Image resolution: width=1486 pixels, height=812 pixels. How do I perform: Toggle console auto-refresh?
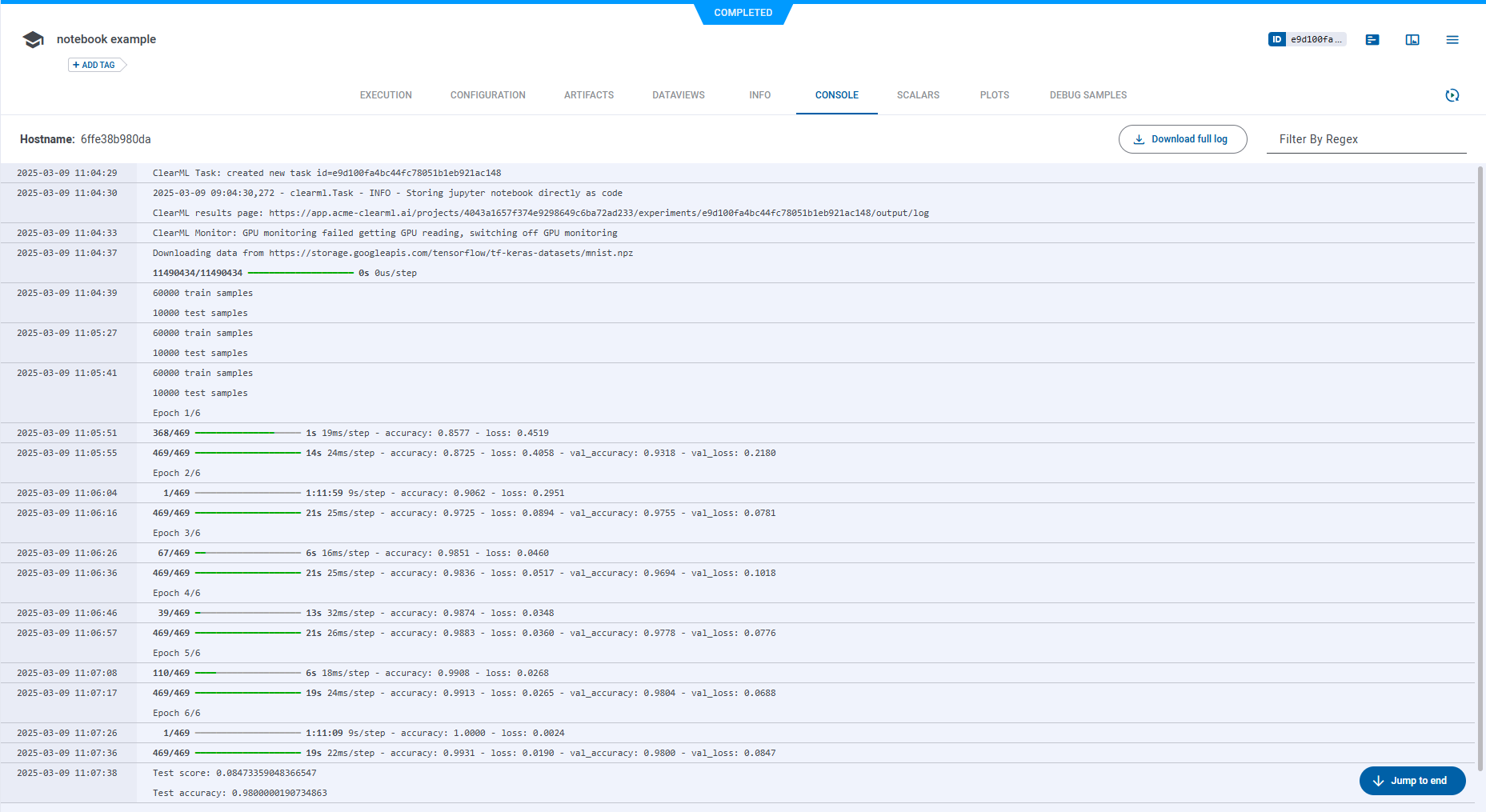(x=1452, y=95)
